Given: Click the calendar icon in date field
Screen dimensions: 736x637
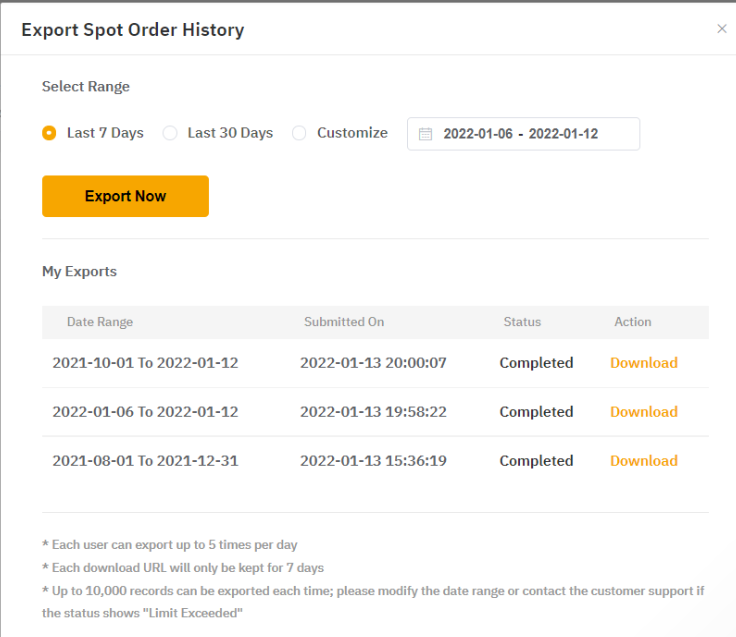Looking at the screenshot, I should click(425, 134).
